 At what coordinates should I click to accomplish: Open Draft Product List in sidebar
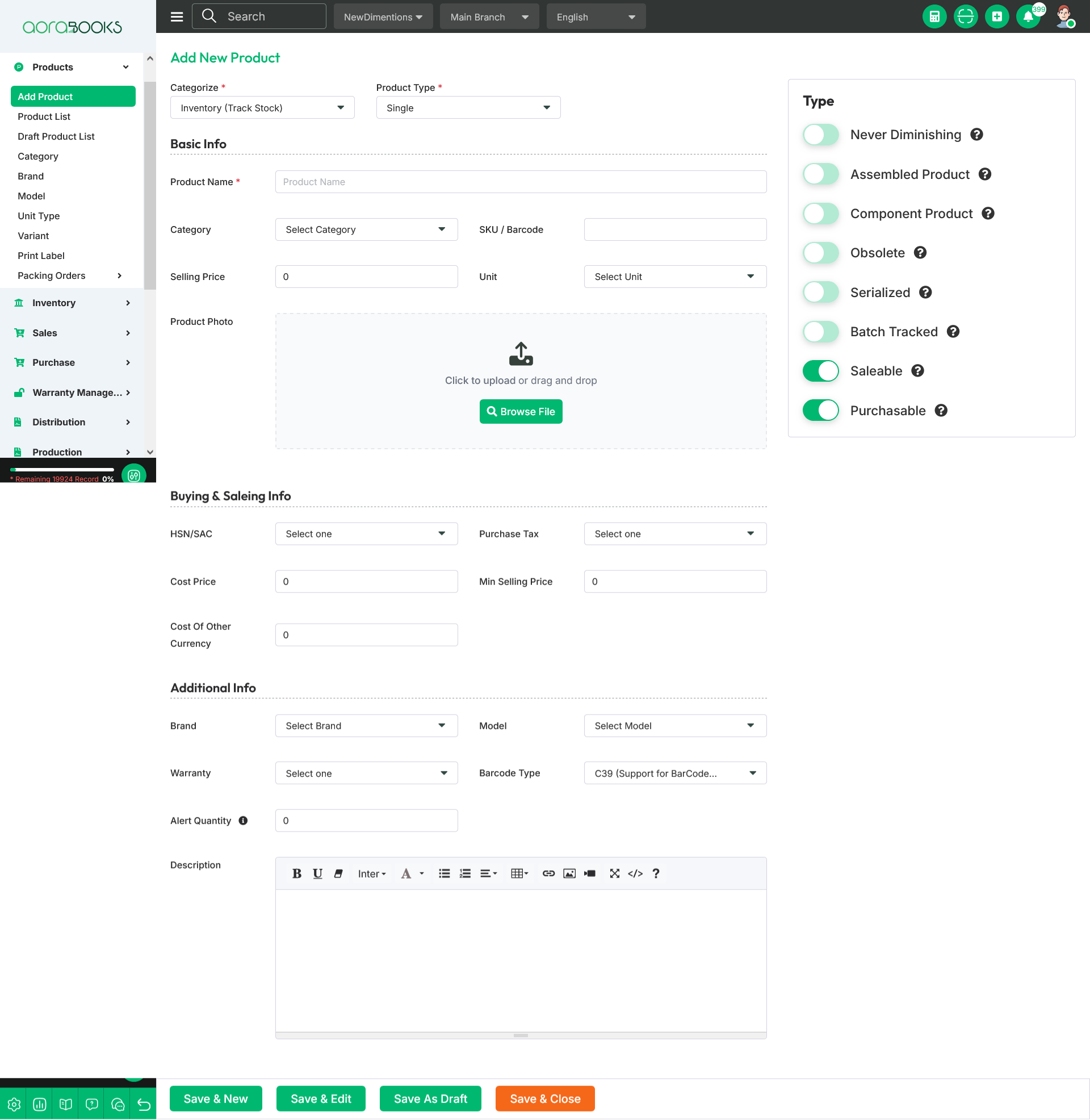tap(56, 136)
